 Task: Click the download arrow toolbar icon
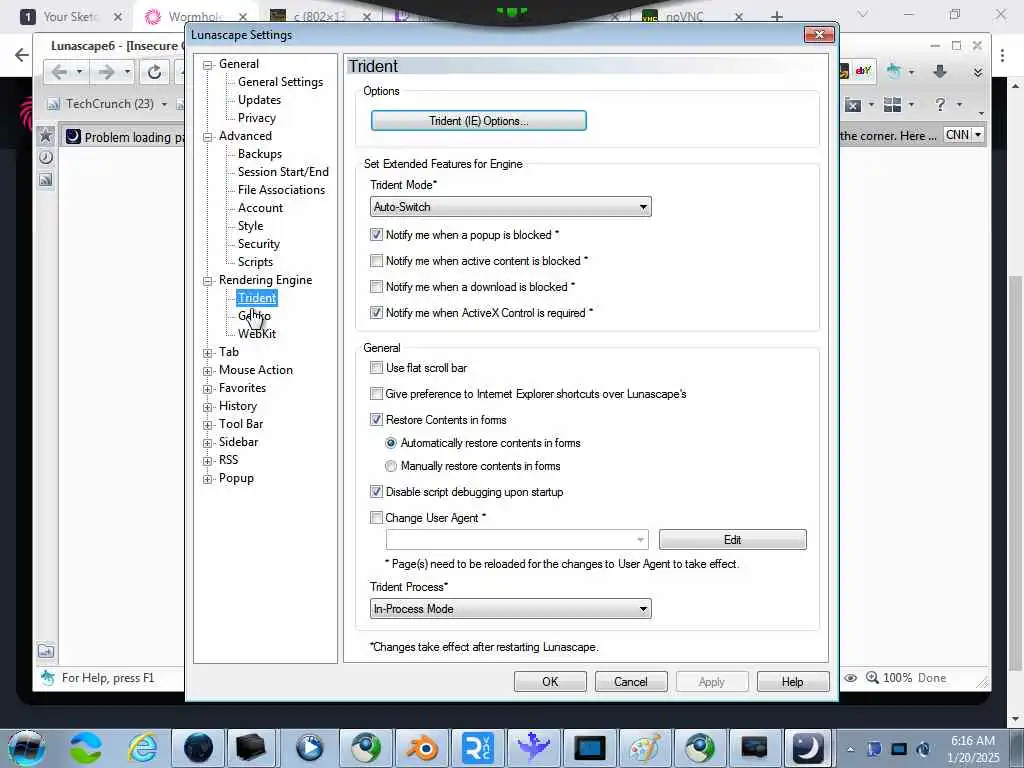pyautogui.click(x=940, y=71)
